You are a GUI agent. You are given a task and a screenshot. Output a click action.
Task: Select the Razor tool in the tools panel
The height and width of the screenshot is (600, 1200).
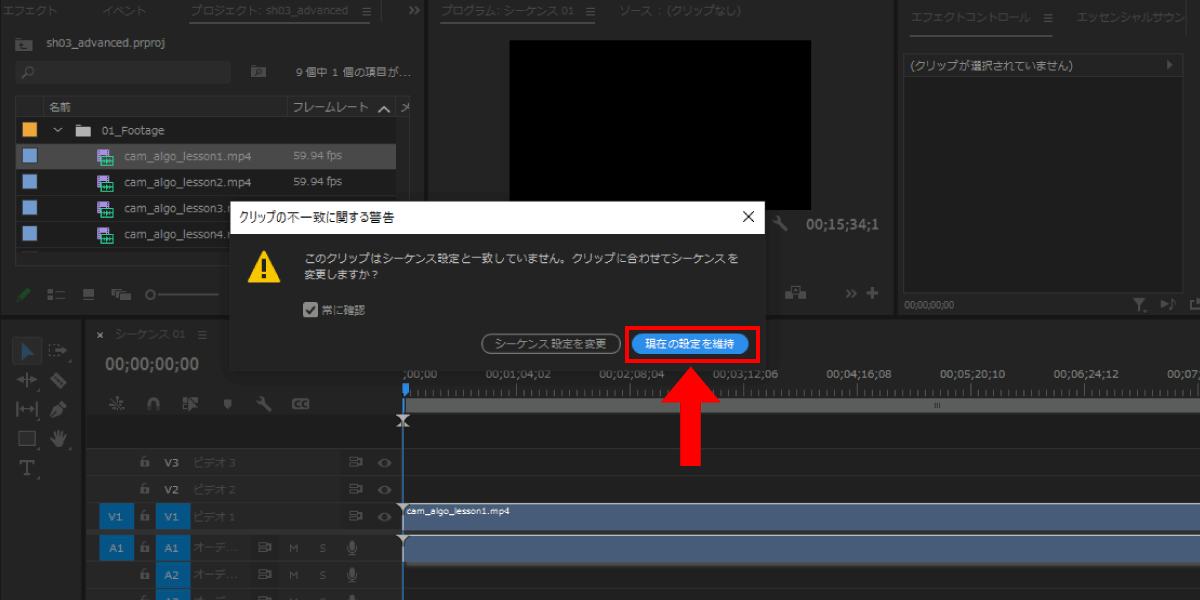tap(58, 380)
